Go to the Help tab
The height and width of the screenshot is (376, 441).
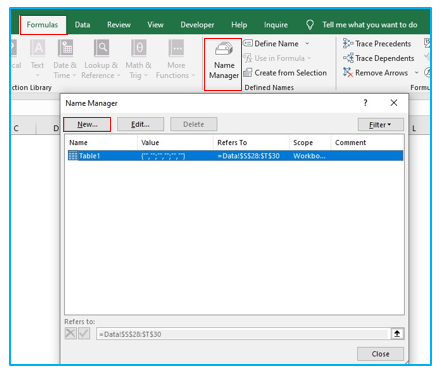pyautogui.click(x=239, y=25)
